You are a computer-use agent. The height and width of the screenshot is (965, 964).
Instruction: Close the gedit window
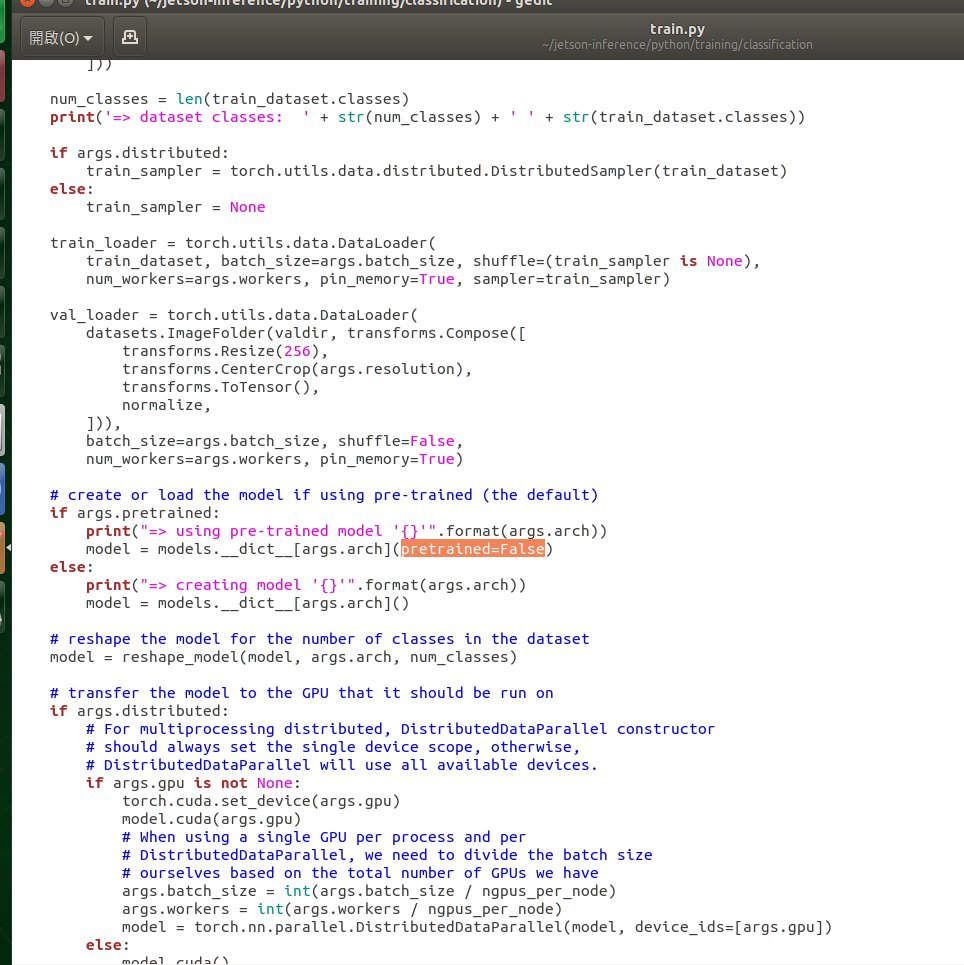pyautogui.click(x=27, y=2)
